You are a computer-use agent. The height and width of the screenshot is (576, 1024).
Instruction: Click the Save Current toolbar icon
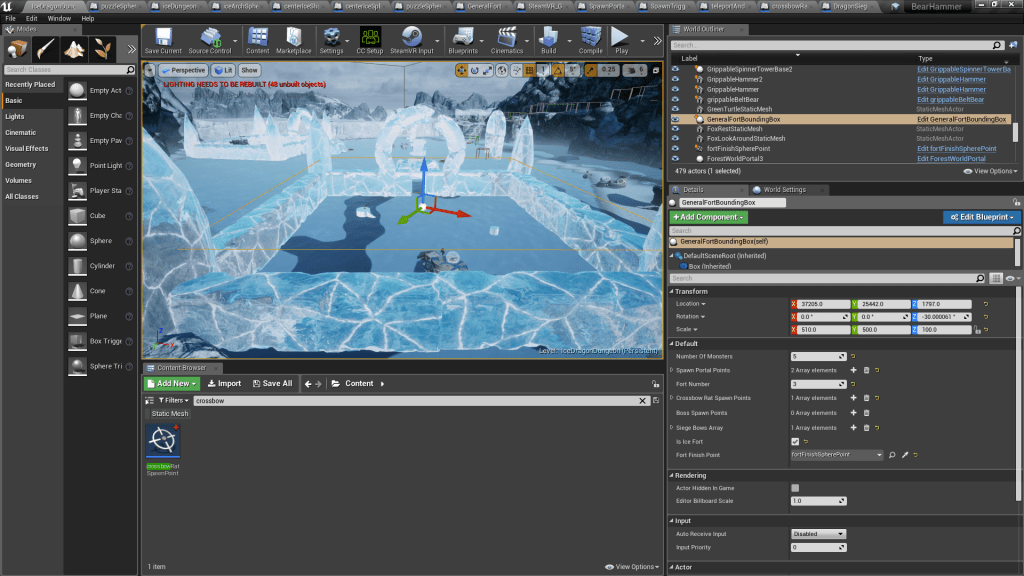point(163,39)
